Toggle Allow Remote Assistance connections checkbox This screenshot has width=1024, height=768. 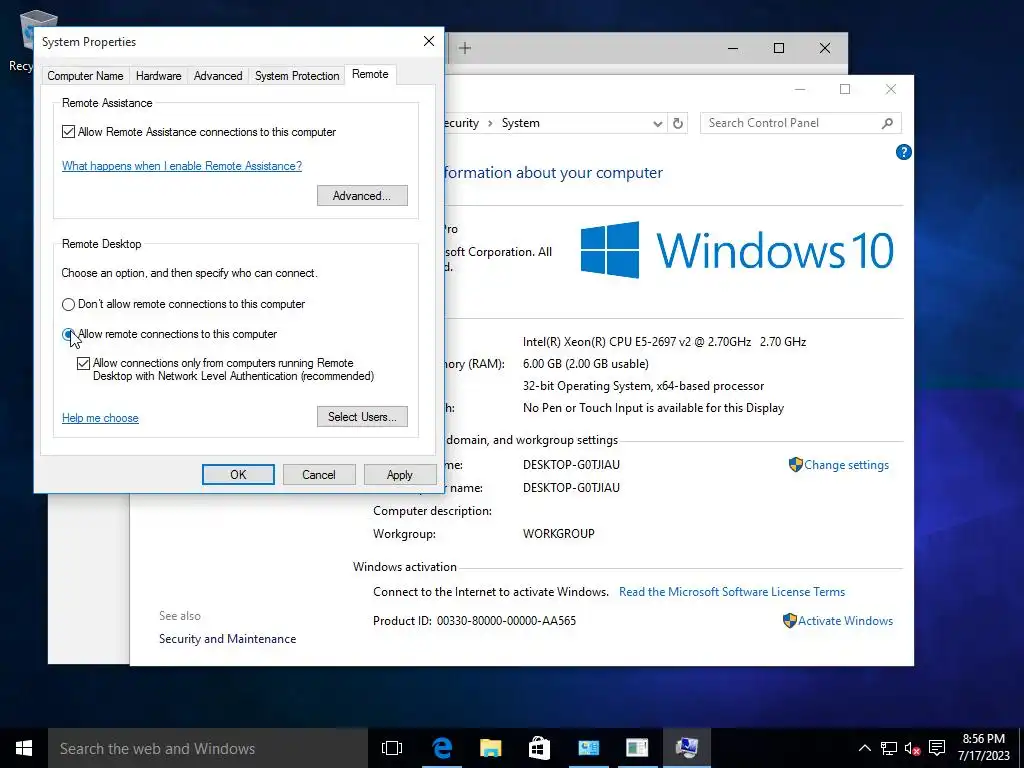tap(69, 132)
